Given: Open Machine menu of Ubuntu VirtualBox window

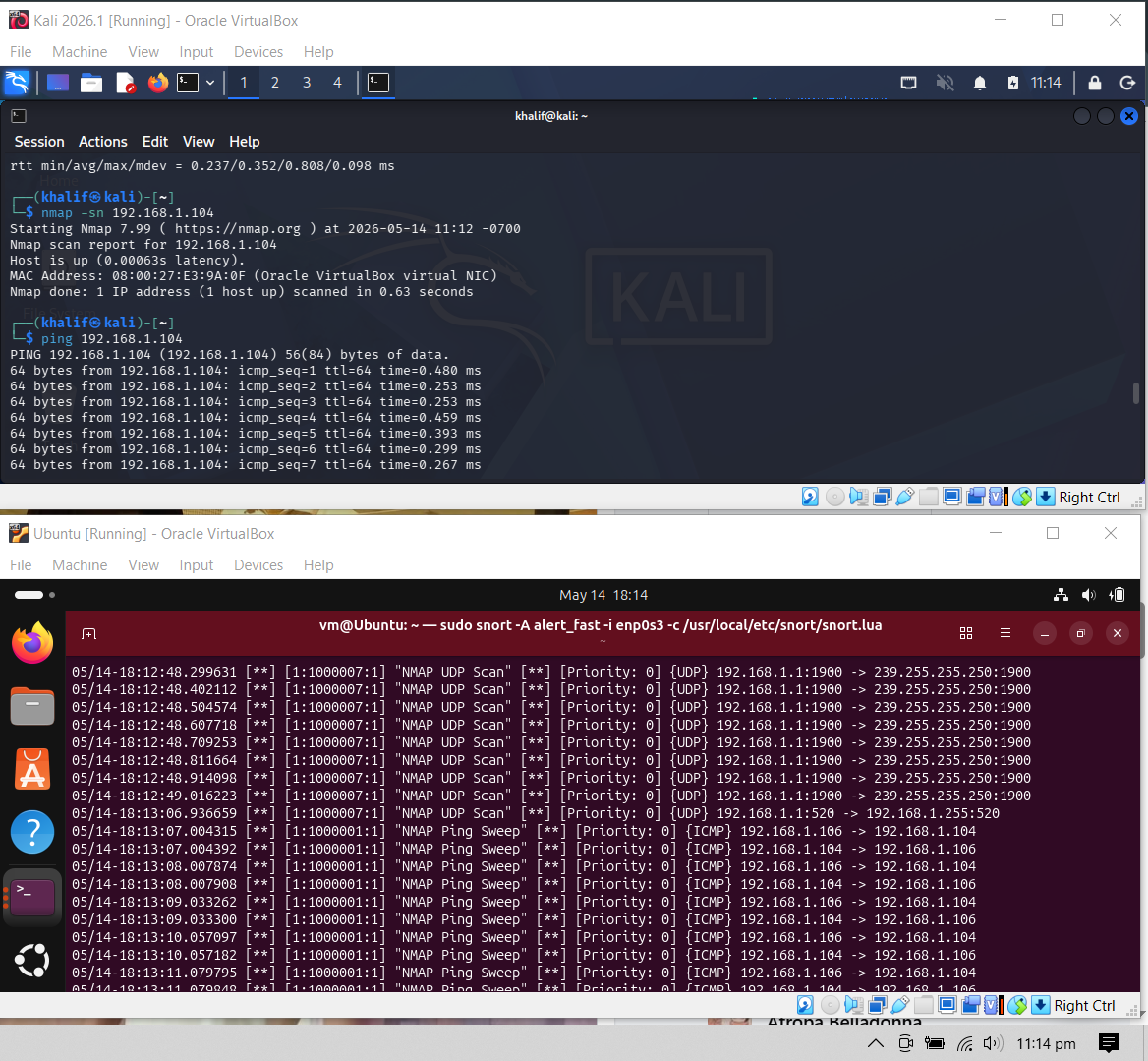Looking at the screenshot, I should coord(80,565).
